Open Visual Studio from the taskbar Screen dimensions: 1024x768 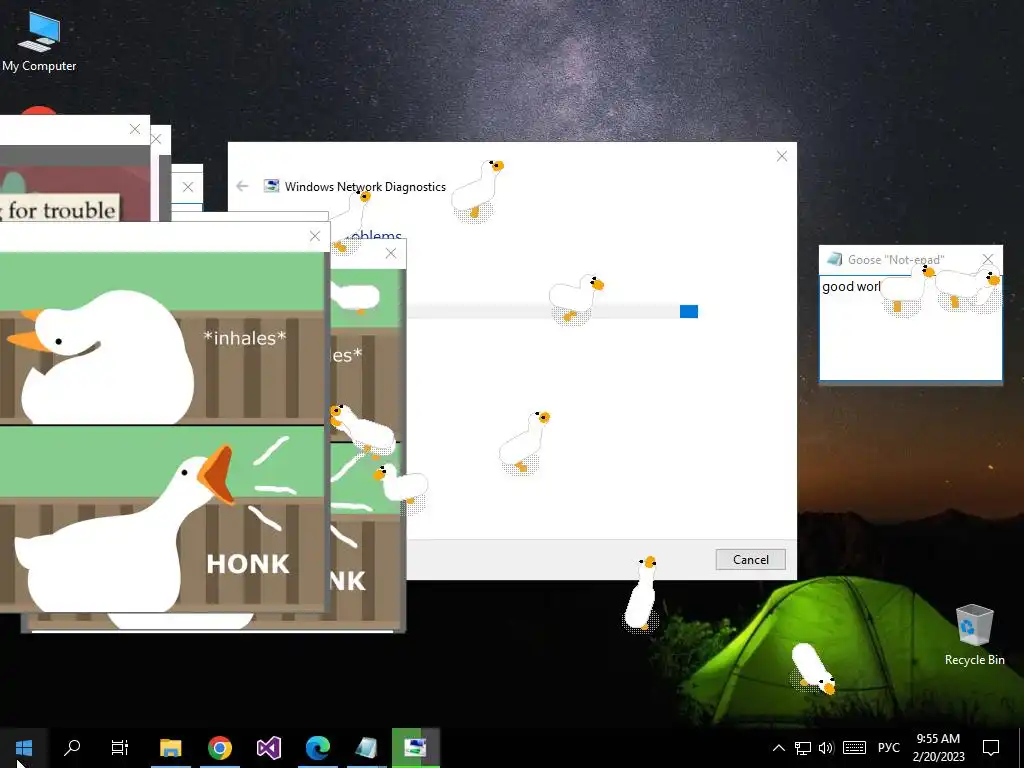click(x=269, y=748)
